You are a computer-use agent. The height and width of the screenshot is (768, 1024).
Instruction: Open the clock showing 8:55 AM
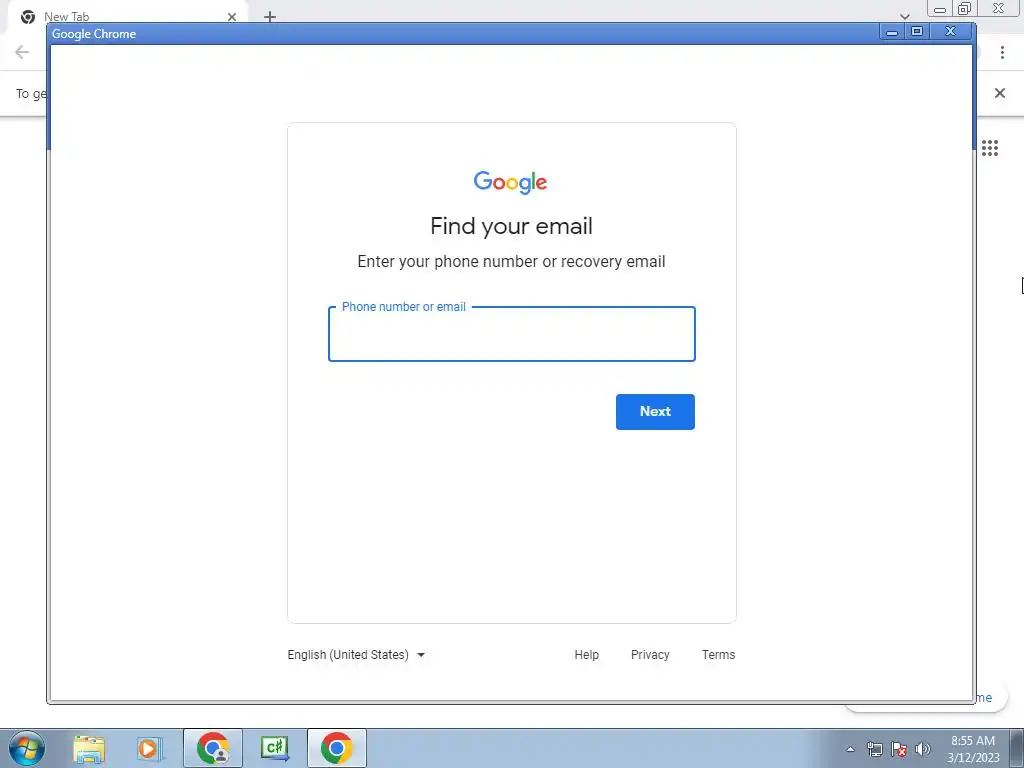tap(973, 749)
